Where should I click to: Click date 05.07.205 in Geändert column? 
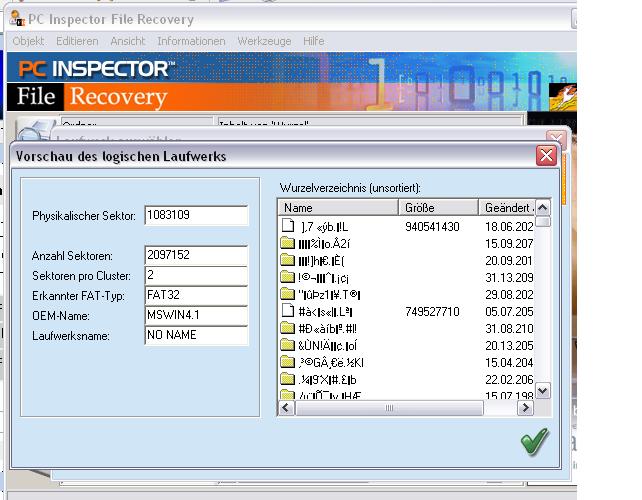pos(509,312)
